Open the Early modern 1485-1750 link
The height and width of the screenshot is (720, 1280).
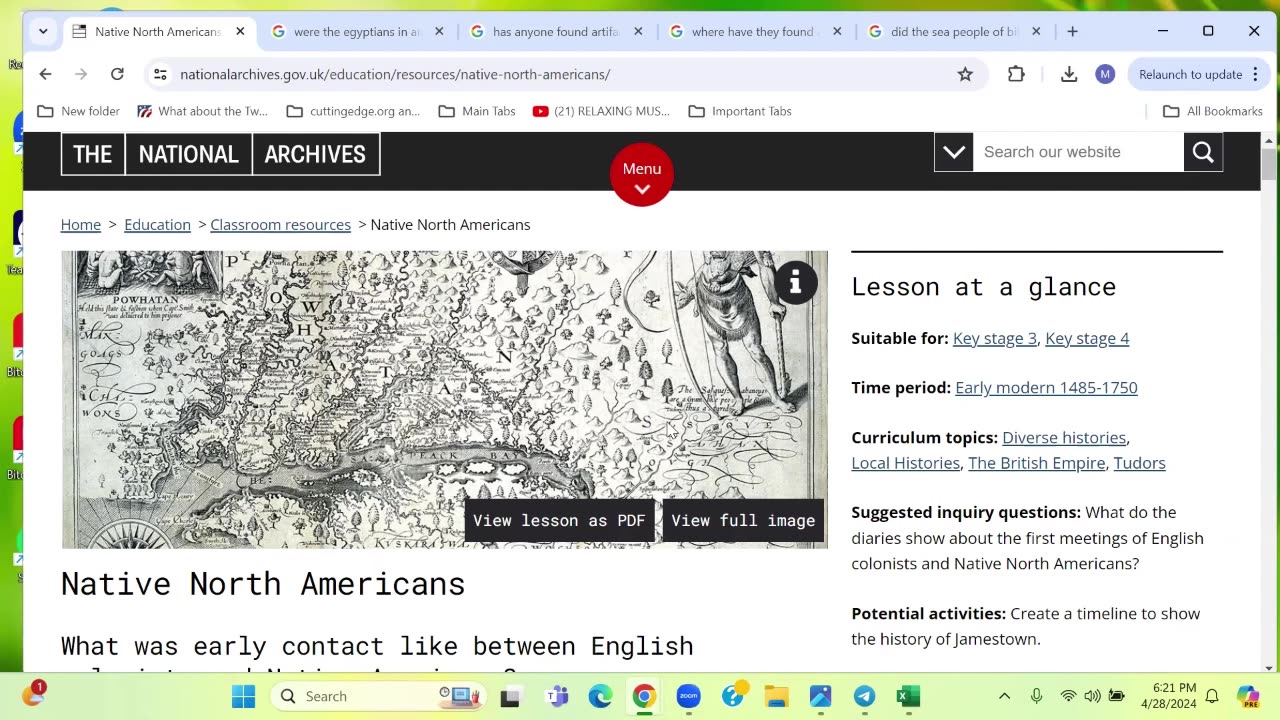coord(1046,387)
